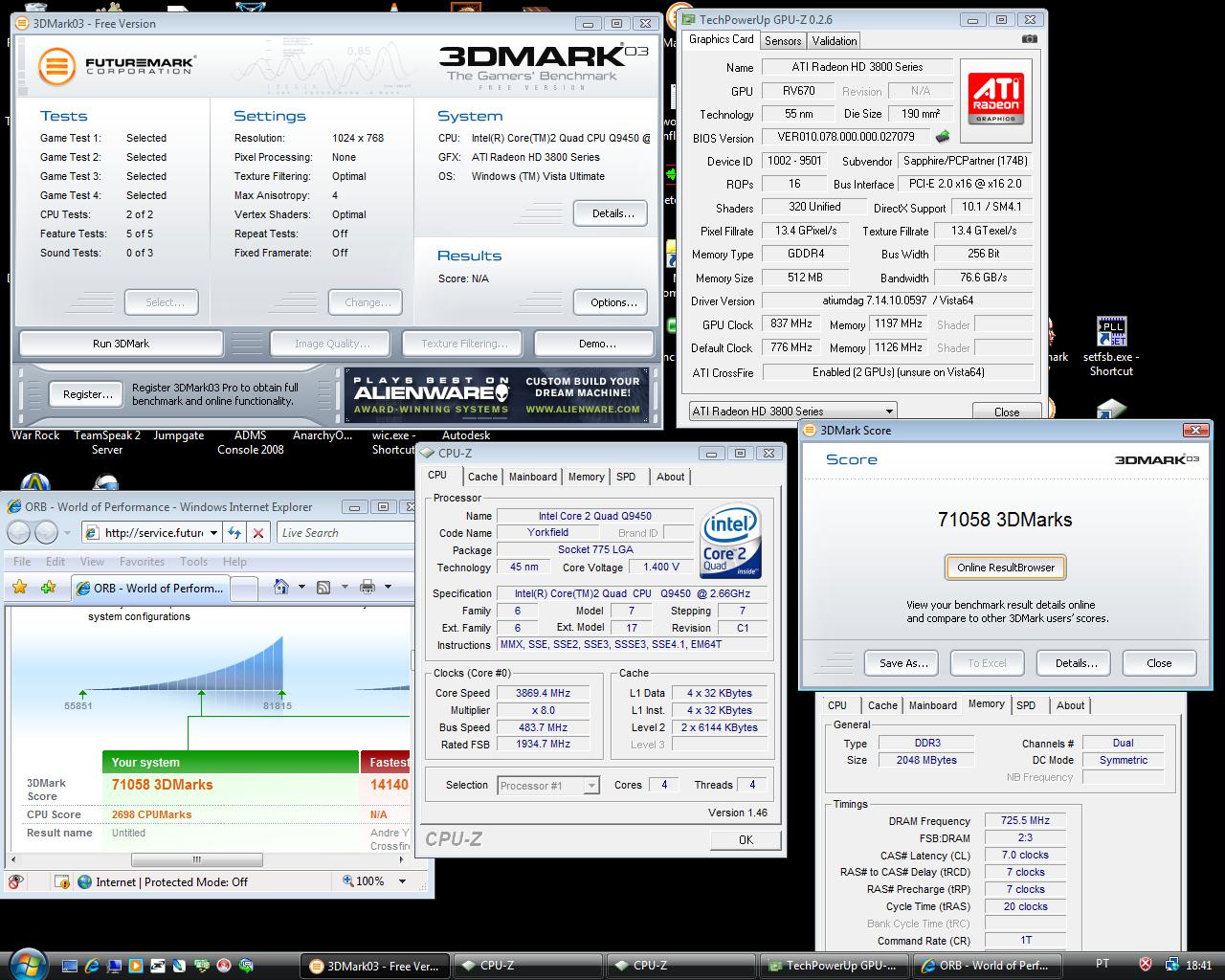Click OK in the CPU-Z window
Image resolution: width=1225 pixels, height=980 pixels.
point(746,840)
